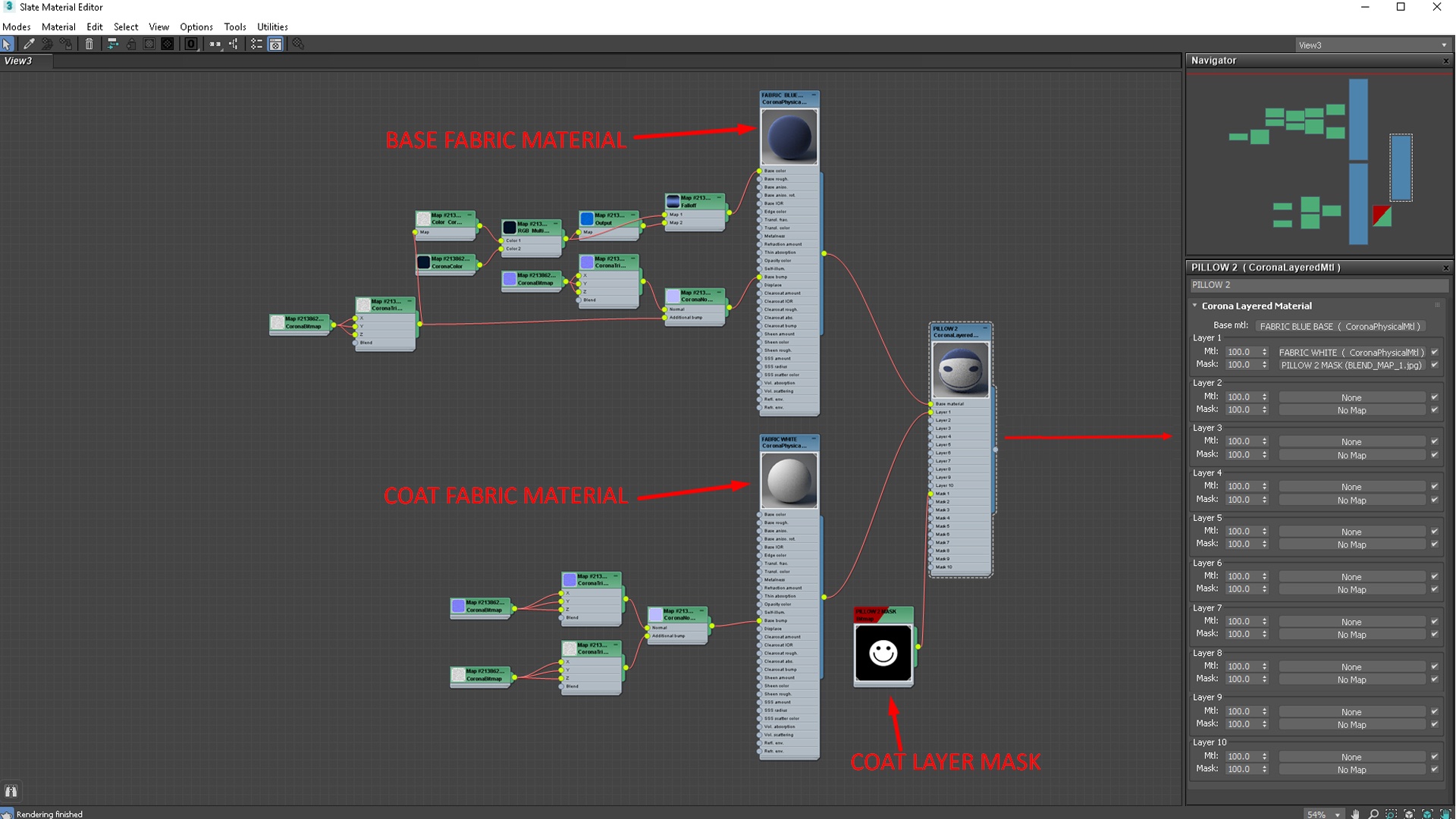This screenshot has height=819, width=1456.
Task: Click Select by Material icon
Action: pos(298,44)
